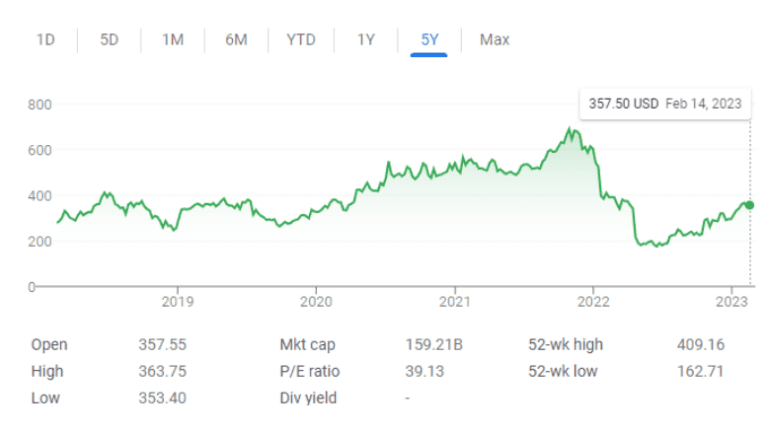Switch the chart to 1Y view

[366, 40]
